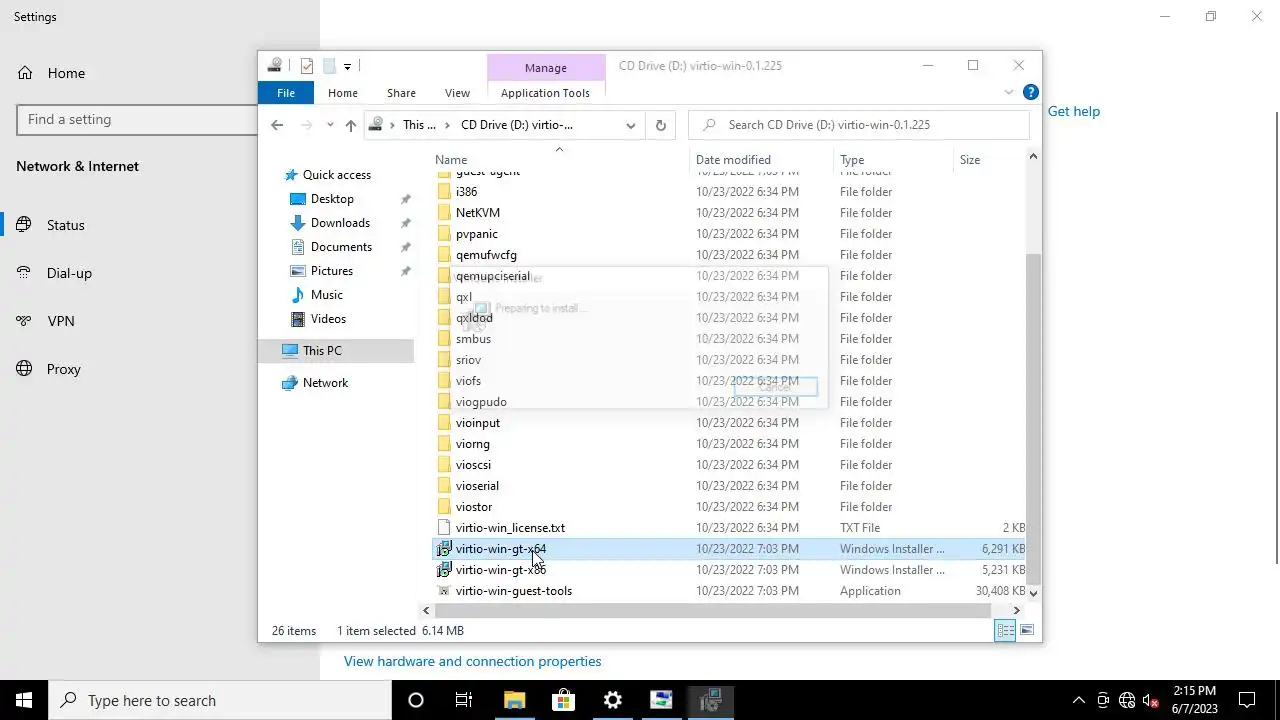
Task: Click the vioserial folder name
Action: coord(477,486)
